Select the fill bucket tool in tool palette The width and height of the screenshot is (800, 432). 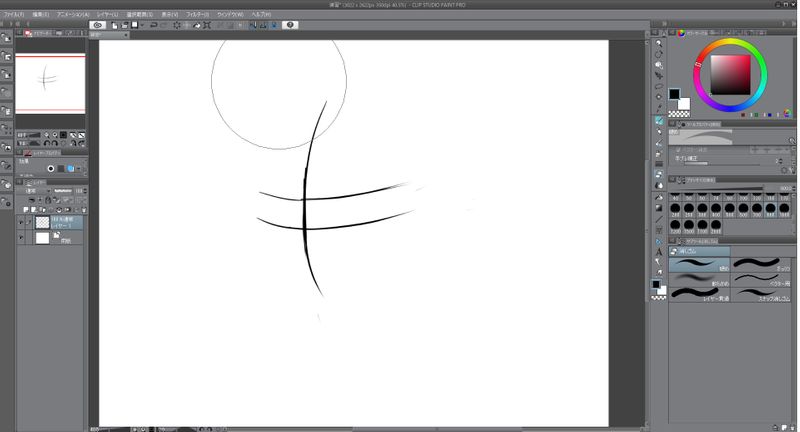[659, 199]
